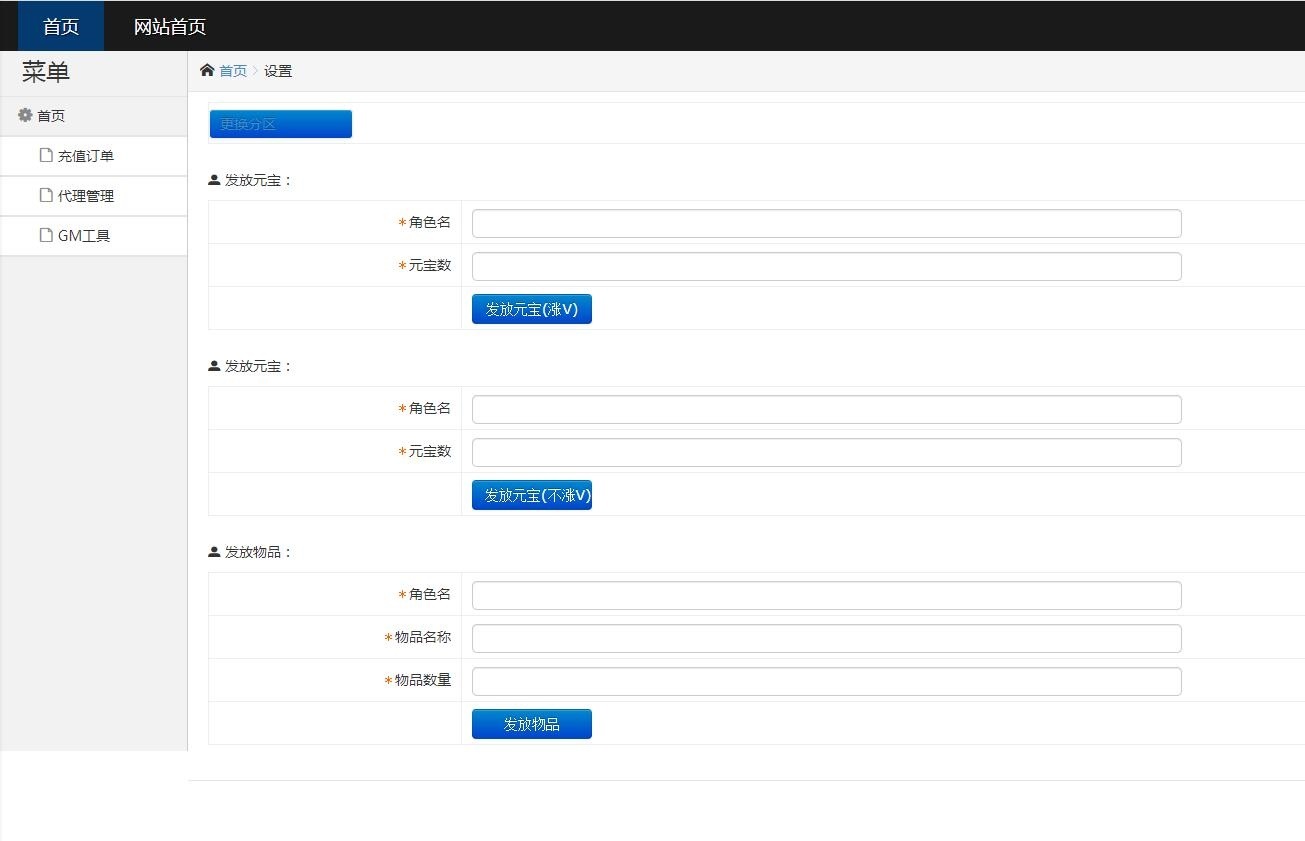Click the 物品名称 input field

[x=826, y=638]
